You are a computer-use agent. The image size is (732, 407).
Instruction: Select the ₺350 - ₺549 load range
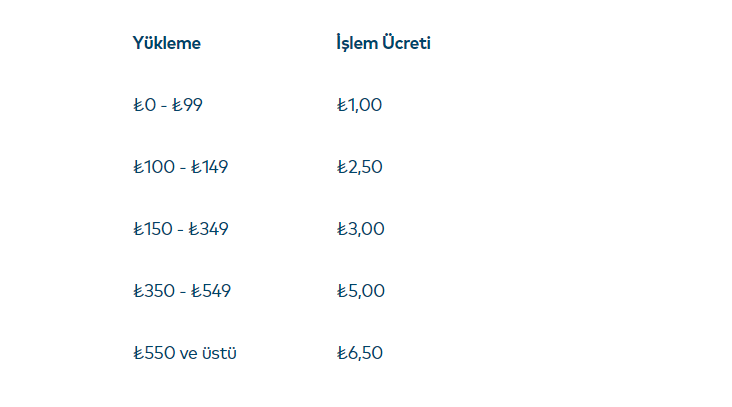[180, 291]
